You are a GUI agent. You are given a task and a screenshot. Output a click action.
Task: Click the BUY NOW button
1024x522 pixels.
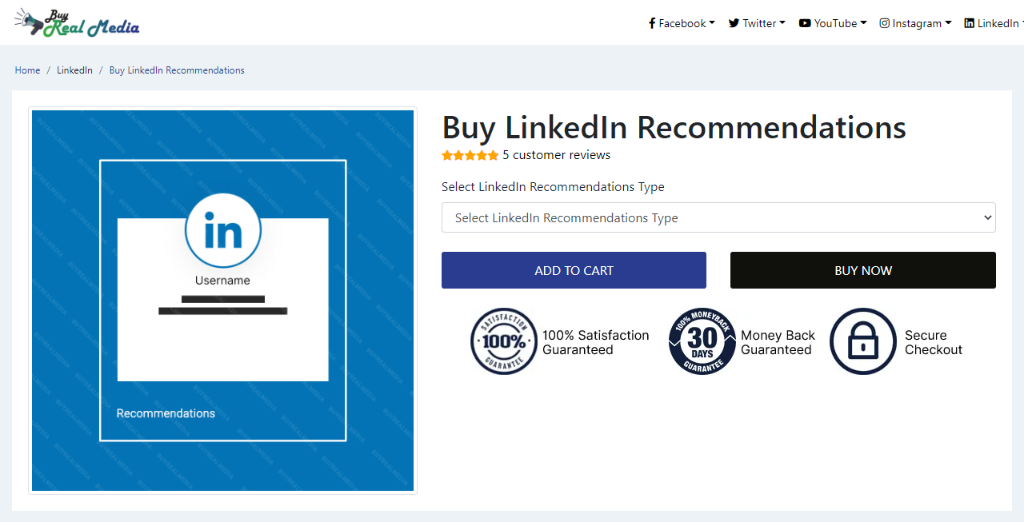pos(863,270)
